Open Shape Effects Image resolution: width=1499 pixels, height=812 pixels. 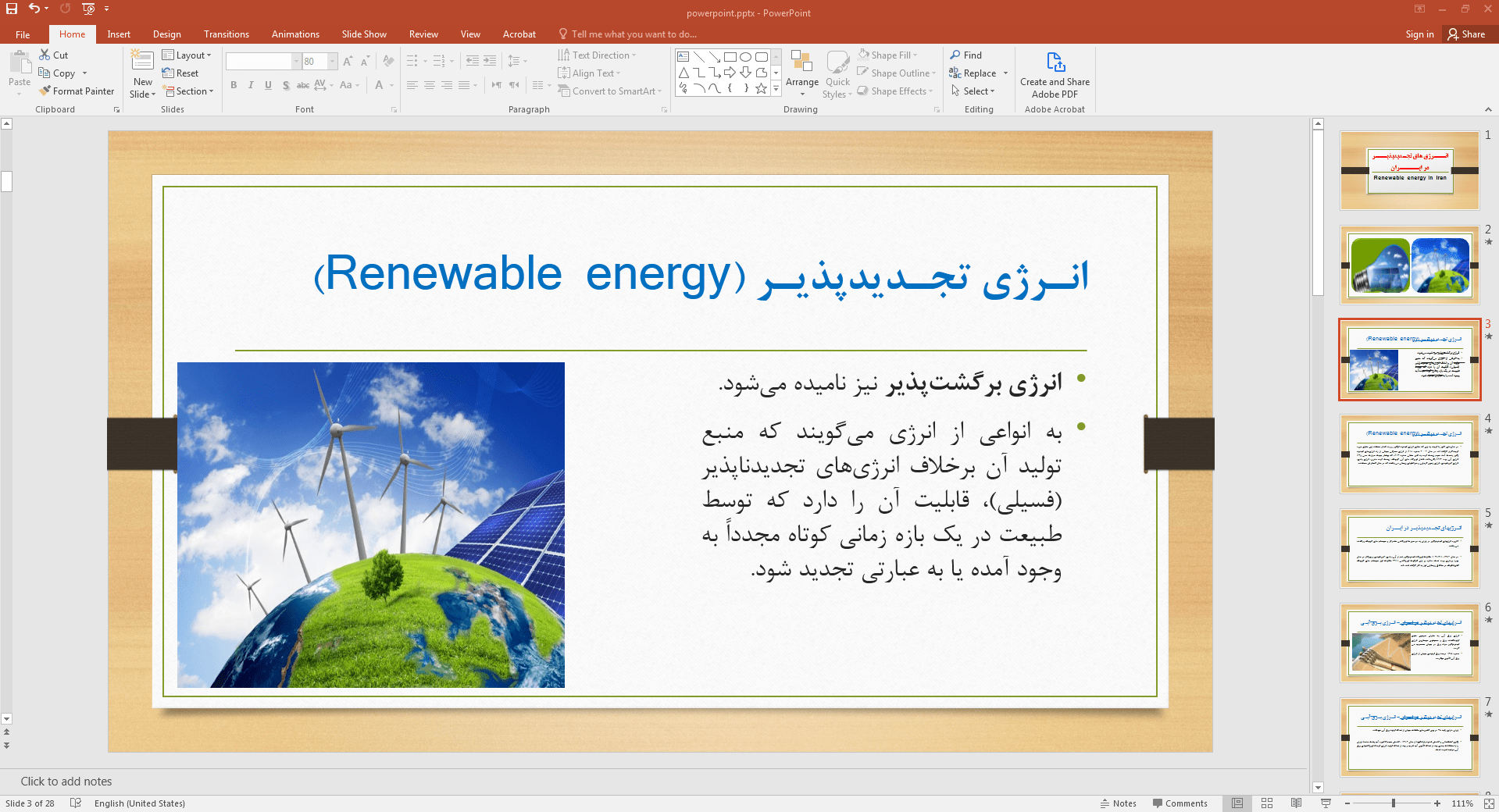click(894, 91)
